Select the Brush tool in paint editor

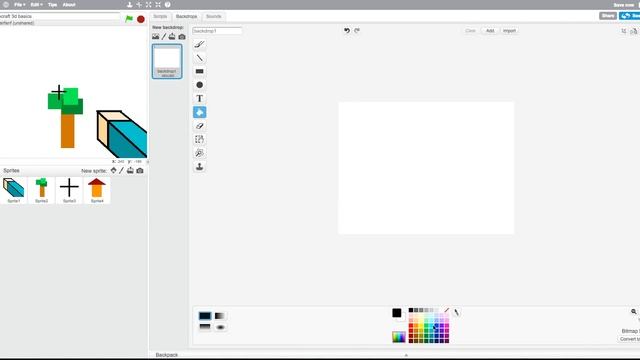point(199,44)
